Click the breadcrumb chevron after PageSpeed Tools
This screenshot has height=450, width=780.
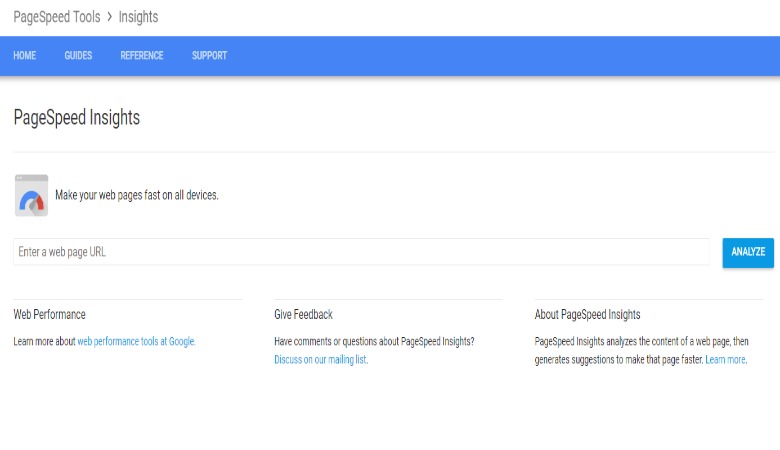click(x=109, y=17)
